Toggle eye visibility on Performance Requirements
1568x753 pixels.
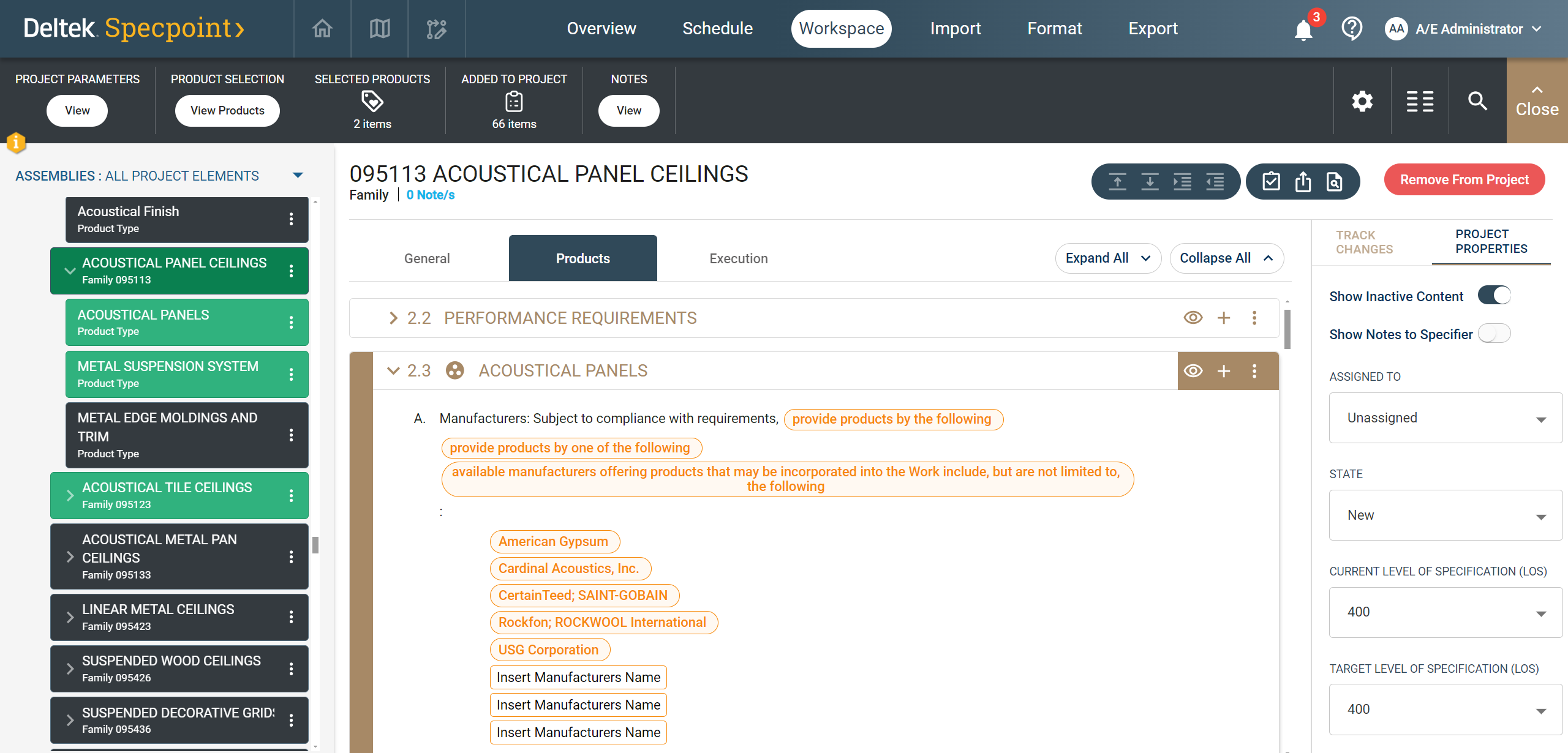click(1193, 318)
